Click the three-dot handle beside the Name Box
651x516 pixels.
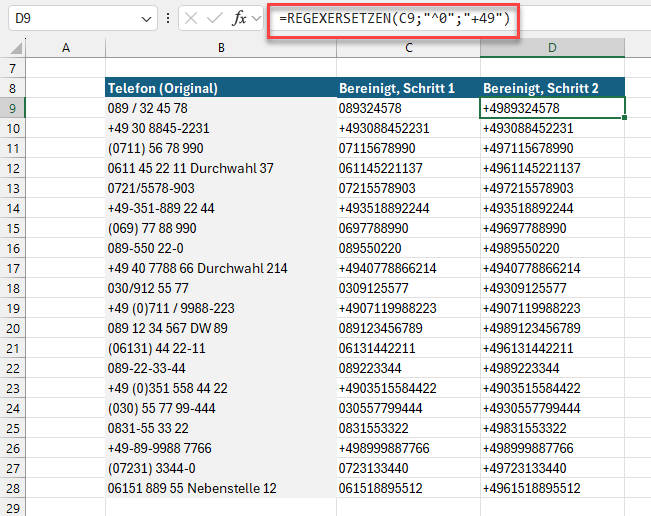[x=167, y=19]
